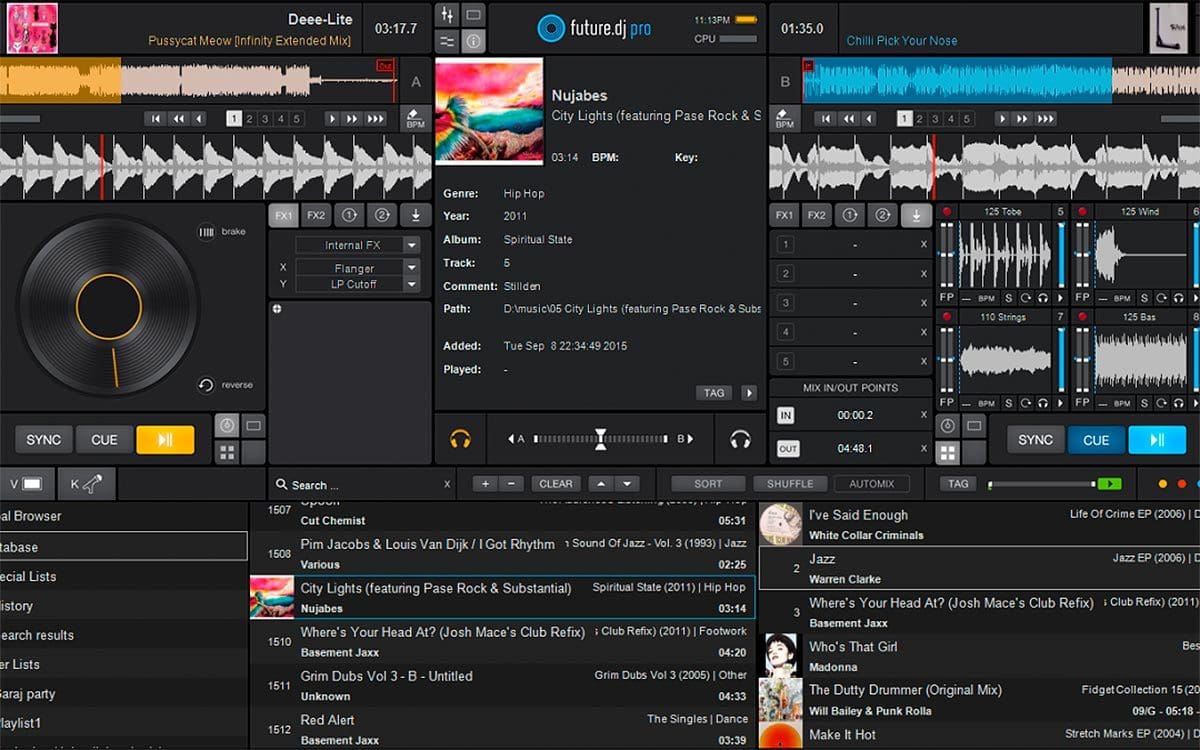Screen dimensions: 1200x750
Task: Open the BPM eraser tool on deck A
Action: coord(416,118)
